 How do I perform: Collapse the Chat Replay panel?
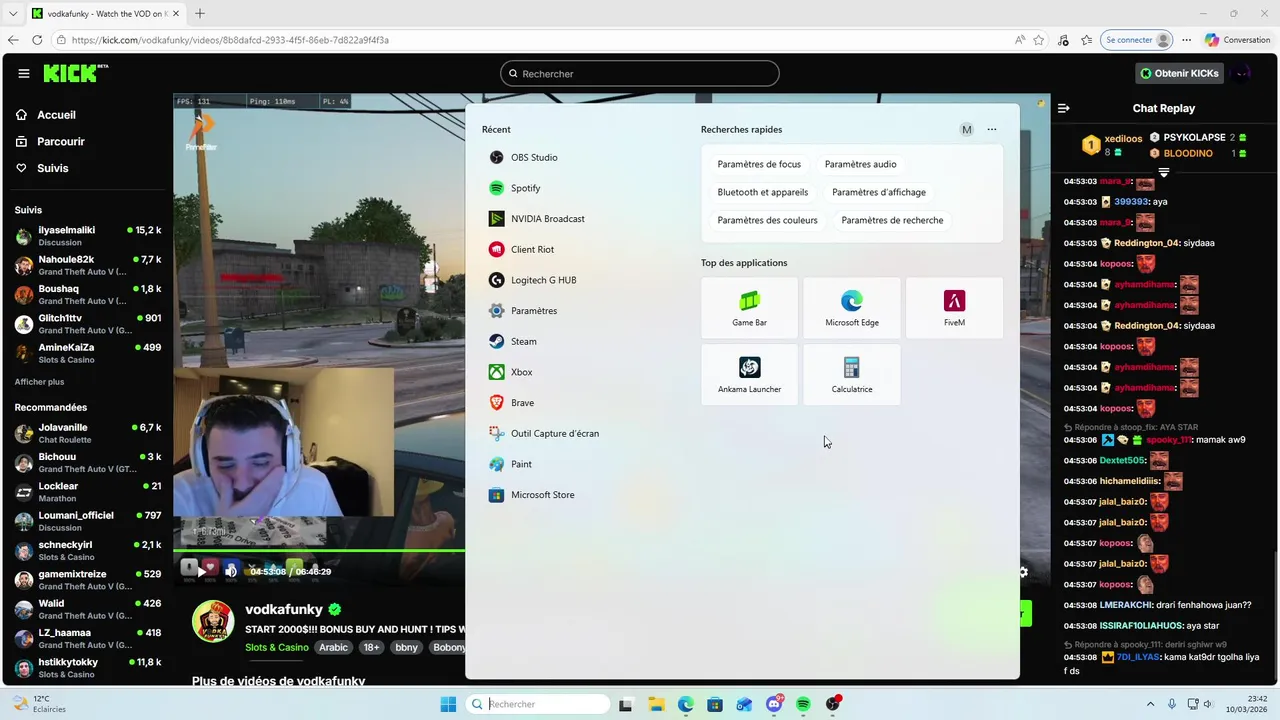(1064, 108)
